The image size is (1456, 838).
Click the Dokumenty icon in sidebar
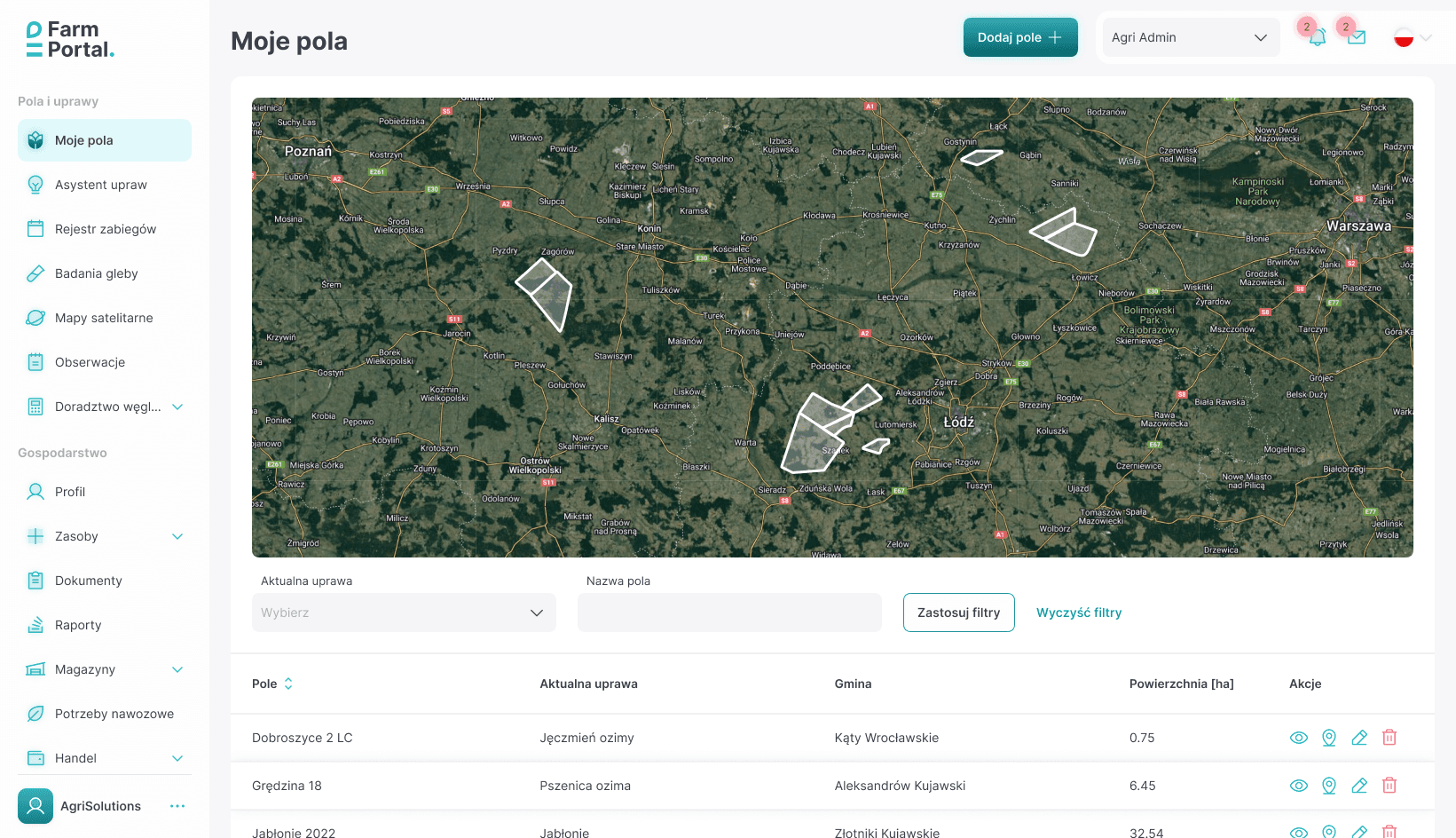click(35, 581)
